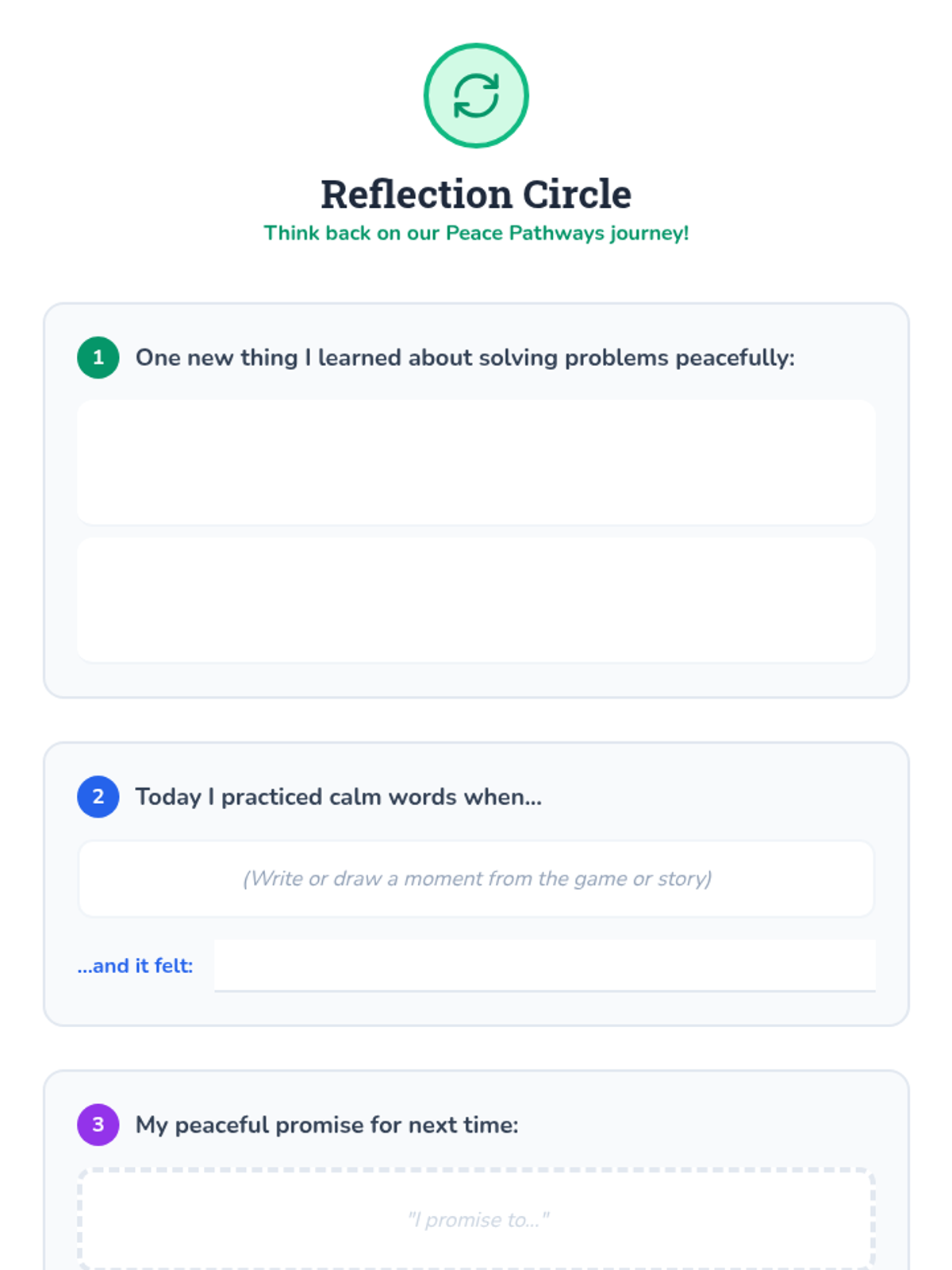Click the blue '...and it felt:' label
Viewport: 952px width, 1270px height.
[x=135, y=966]
